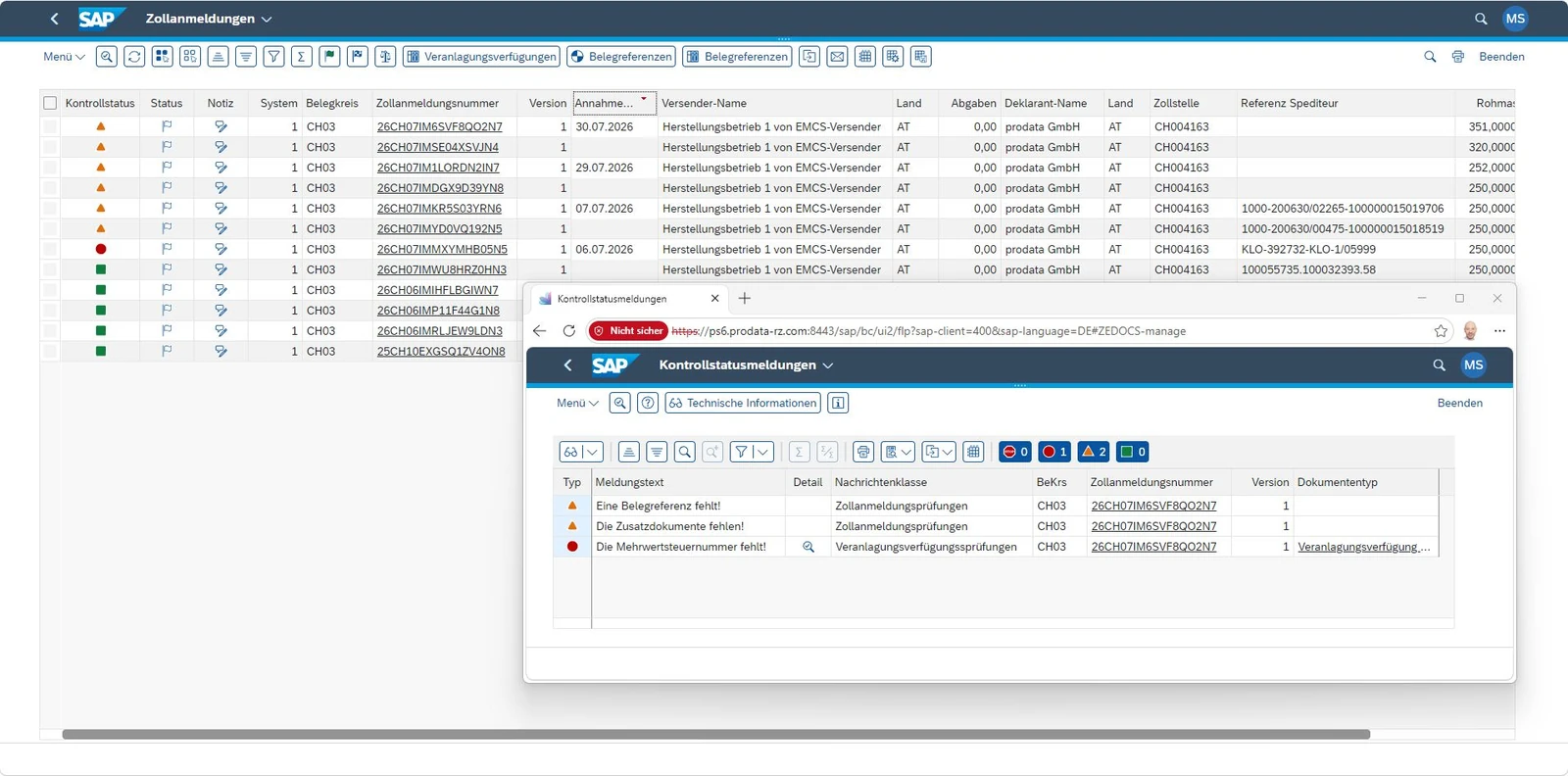
Task: Click the sort ascending icon in main toolbar
Action: click(x=219, y=57)
